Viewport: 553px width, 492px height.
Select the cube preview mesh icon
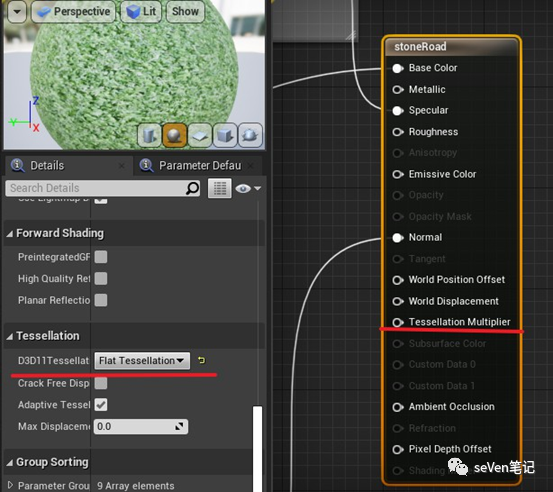tap(225, 135)
